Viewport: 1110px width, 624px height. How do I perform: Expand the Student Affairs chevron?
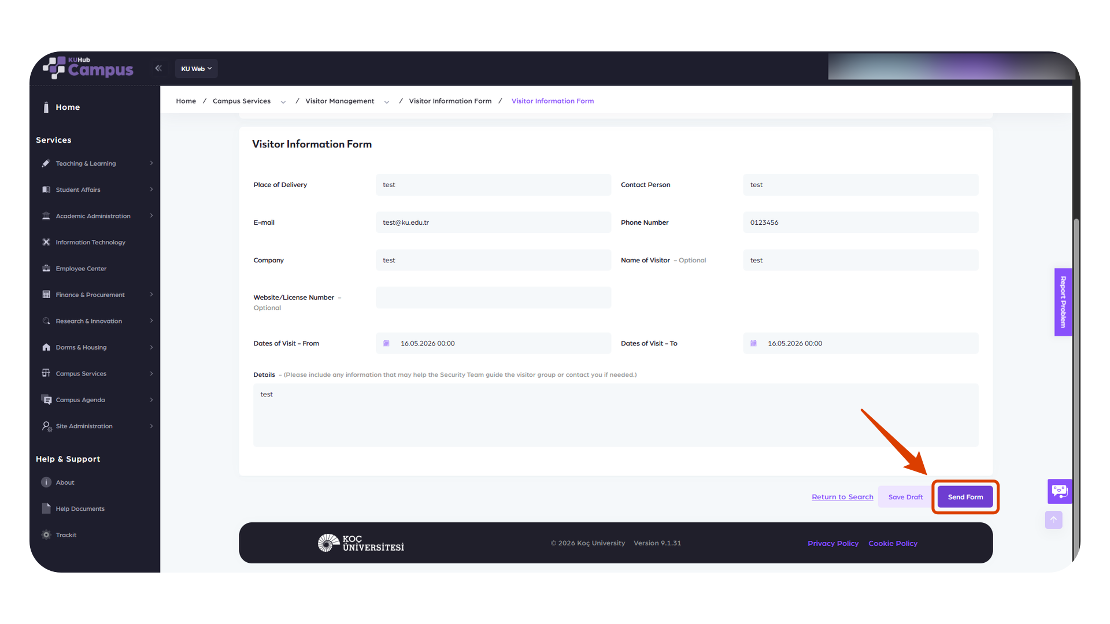(151, 190)
